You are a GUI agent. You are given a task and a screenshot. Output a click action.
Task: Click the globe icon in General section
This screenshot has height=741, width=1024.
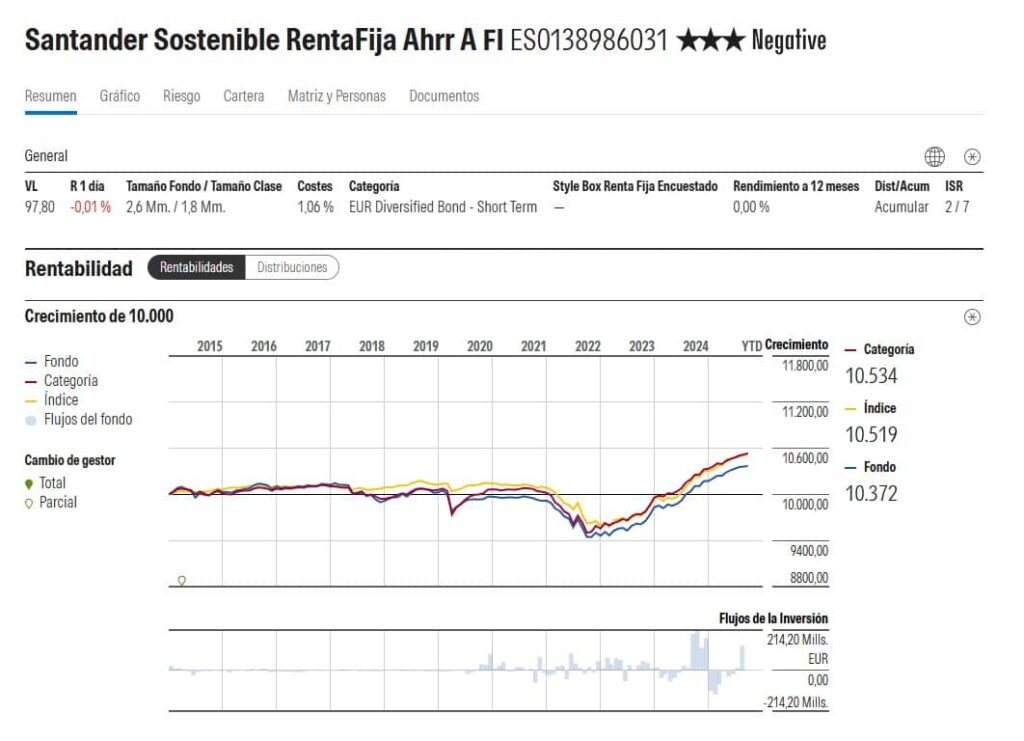[x=935, y=157]
